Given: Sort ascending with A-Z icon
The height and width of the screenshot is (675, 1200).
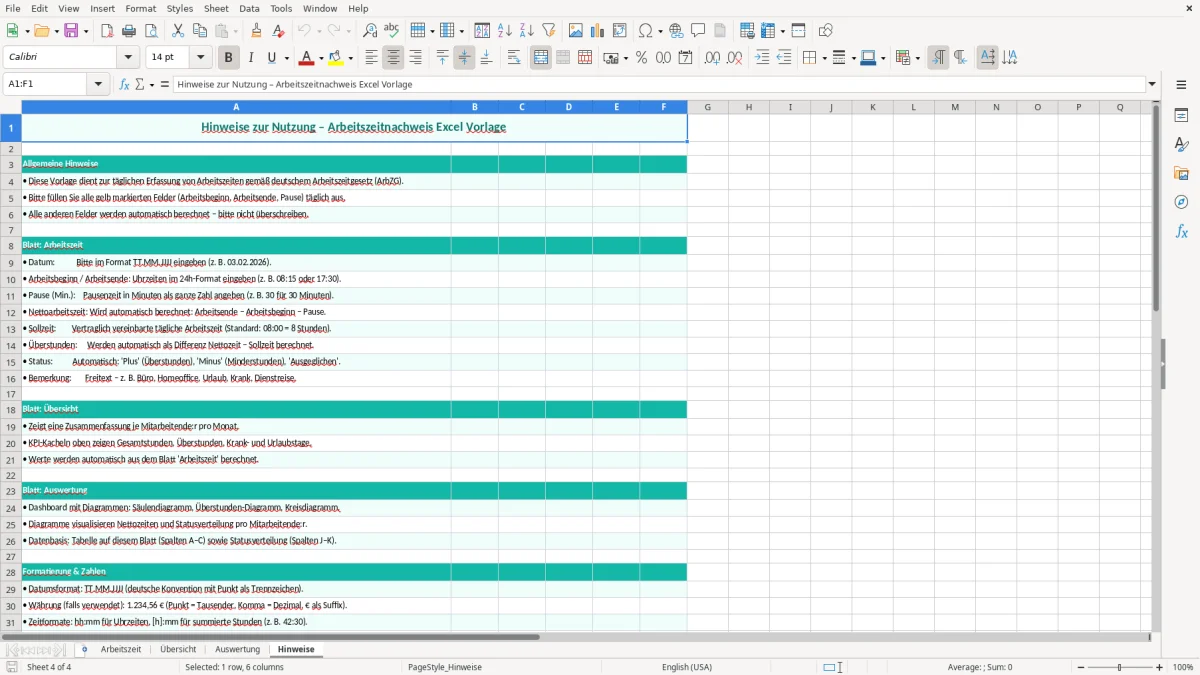Looking at the screenshot, I should 504,31.
